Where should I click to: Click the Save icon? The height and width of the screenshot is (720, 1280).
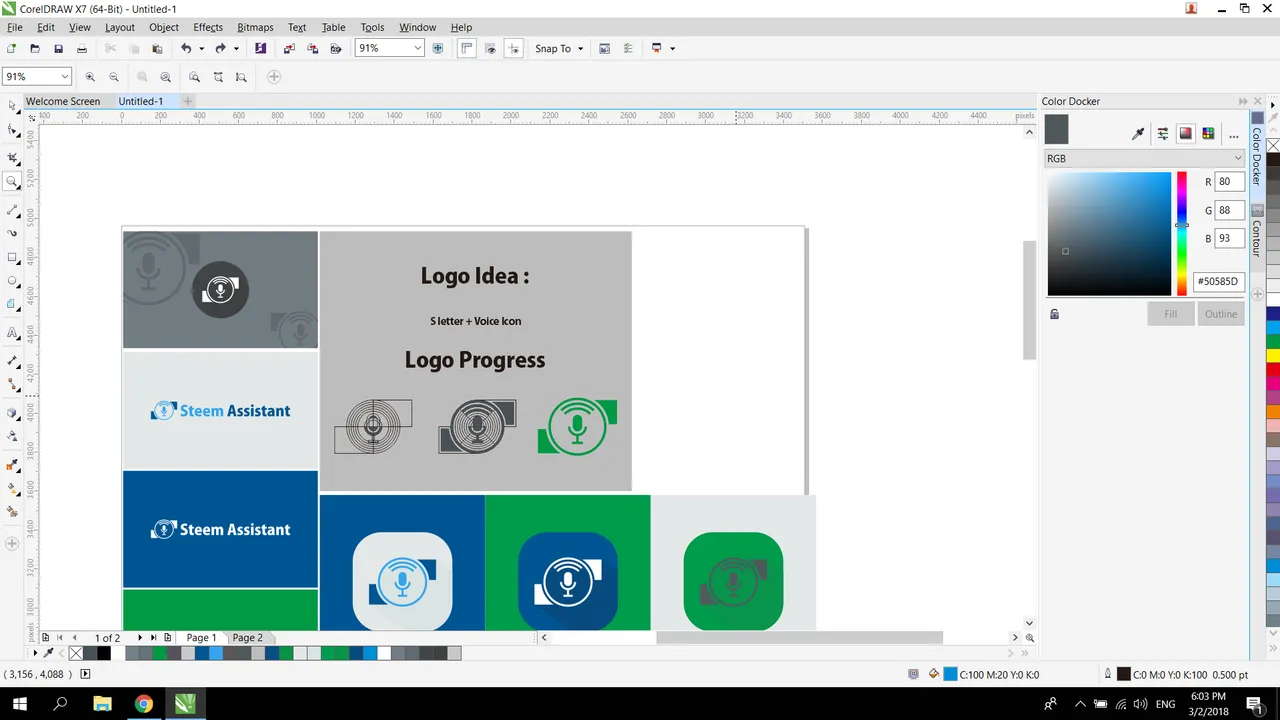point(58,48)
